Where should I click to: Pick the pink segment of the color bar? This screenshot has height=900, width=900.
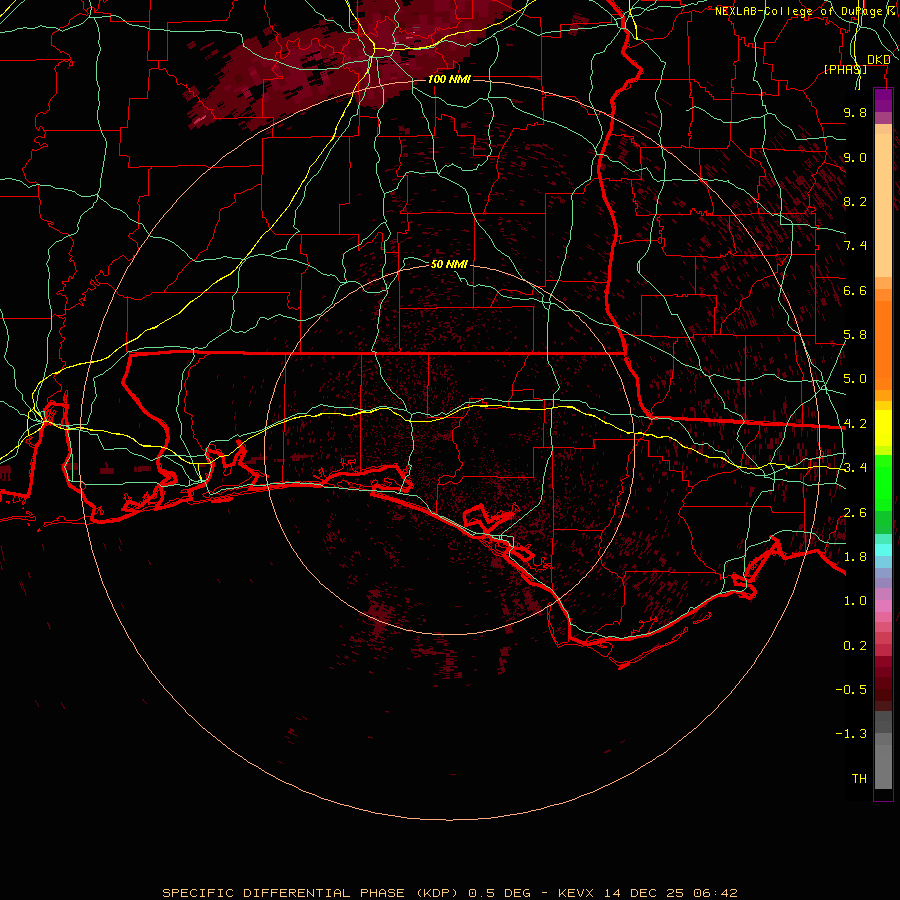click(883, 606)
